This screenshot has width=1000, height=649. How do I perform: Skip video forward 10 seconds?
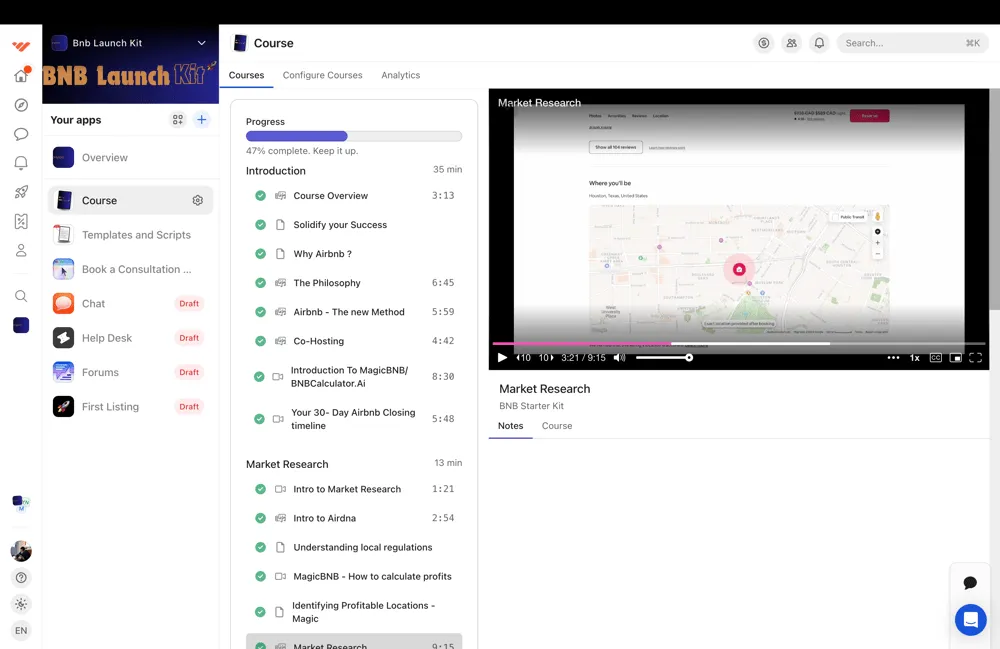(x=546, y=358)
